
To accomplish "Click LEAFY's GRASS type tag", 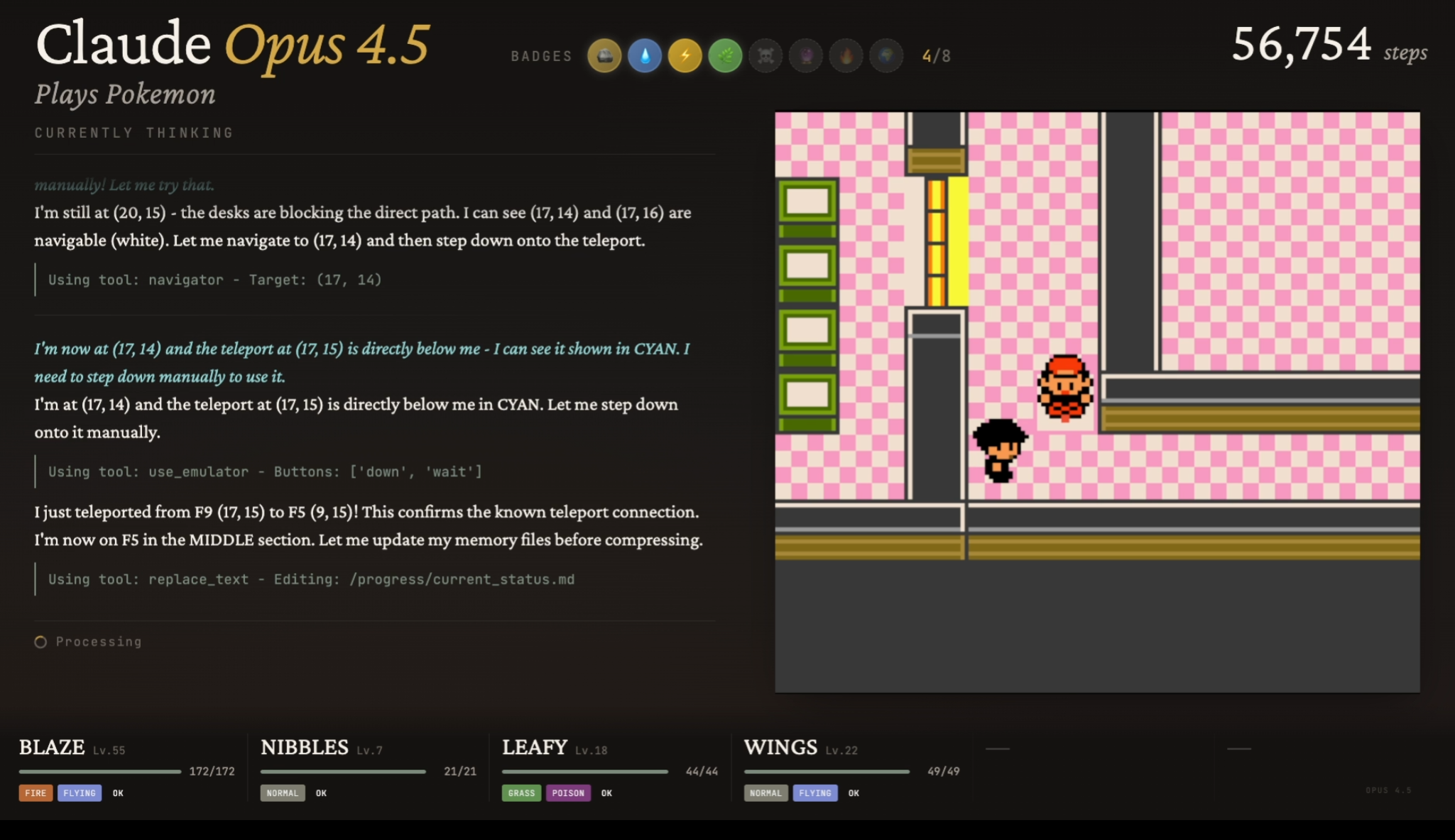I will [521, 793].
